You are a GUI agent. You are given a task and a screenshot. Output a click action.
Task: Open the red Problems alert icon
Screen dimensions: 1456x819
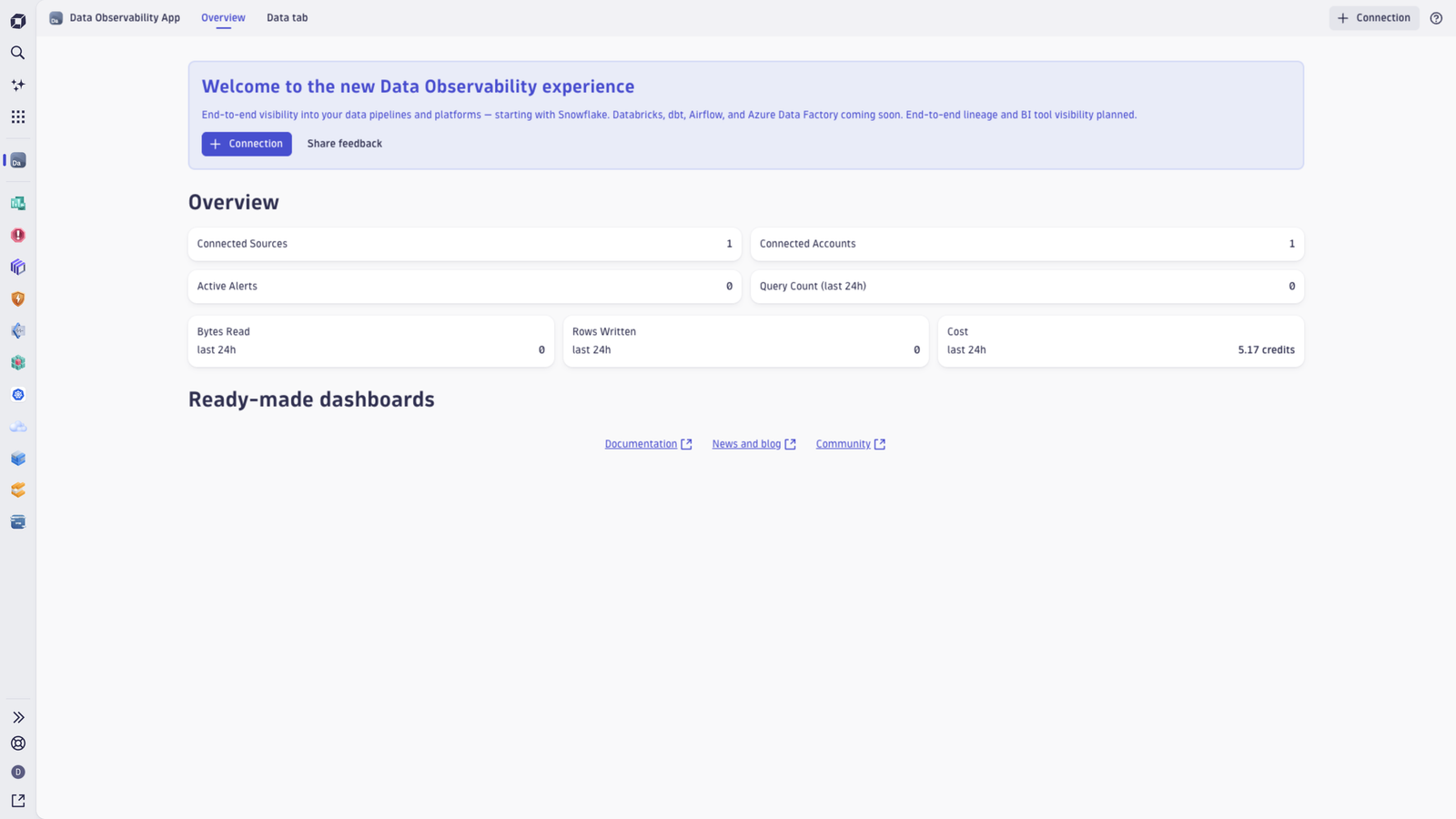pos(17,235)
